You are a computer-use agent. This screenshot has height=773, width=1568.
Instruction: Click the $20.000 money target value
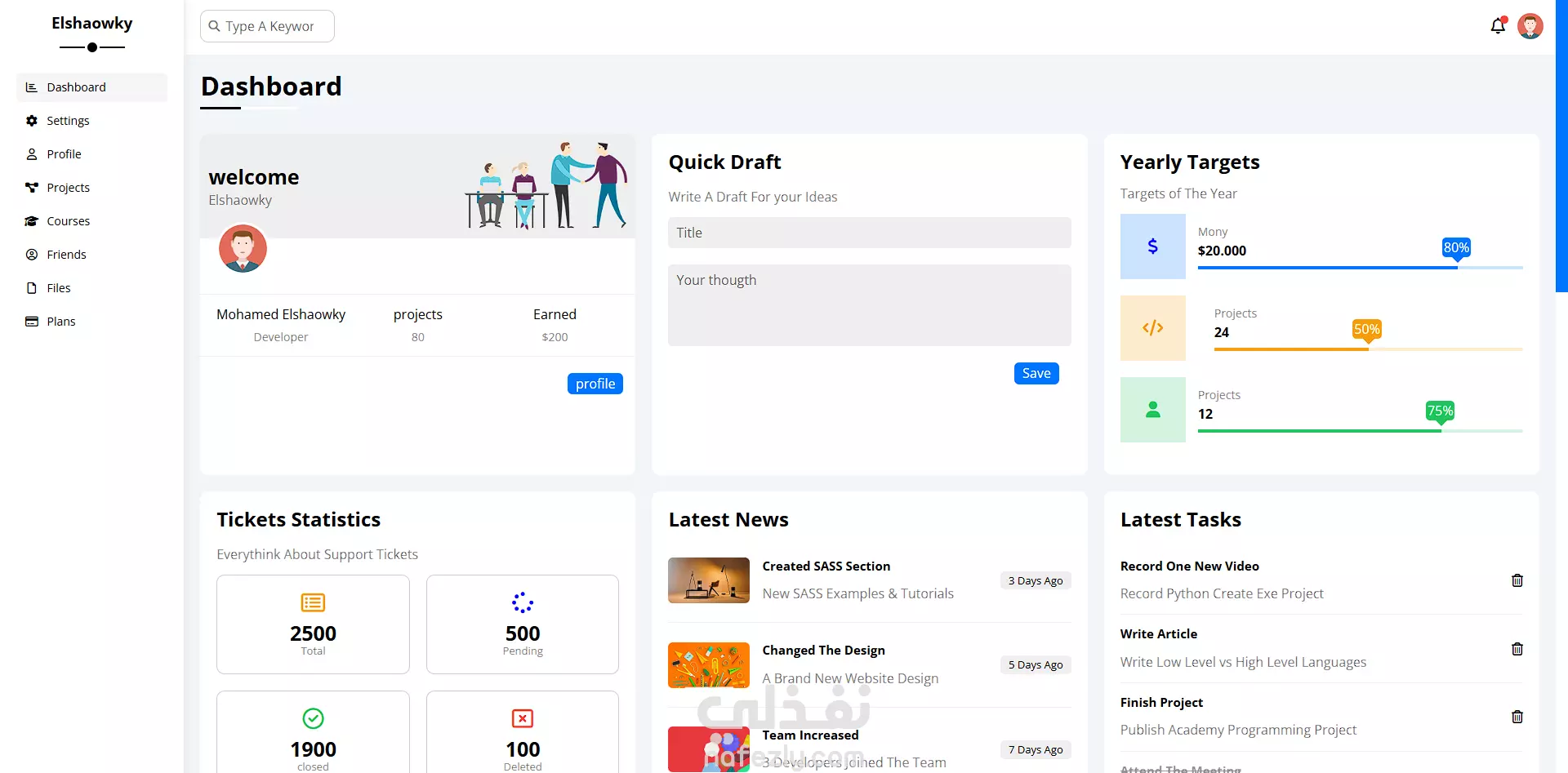click(1222, 251)
